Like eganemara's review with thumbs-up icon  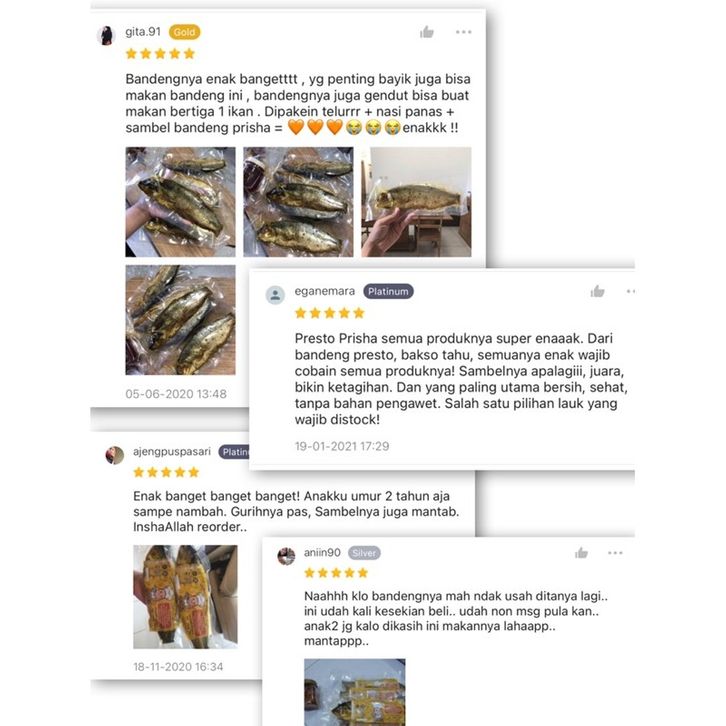coord(597,291)
